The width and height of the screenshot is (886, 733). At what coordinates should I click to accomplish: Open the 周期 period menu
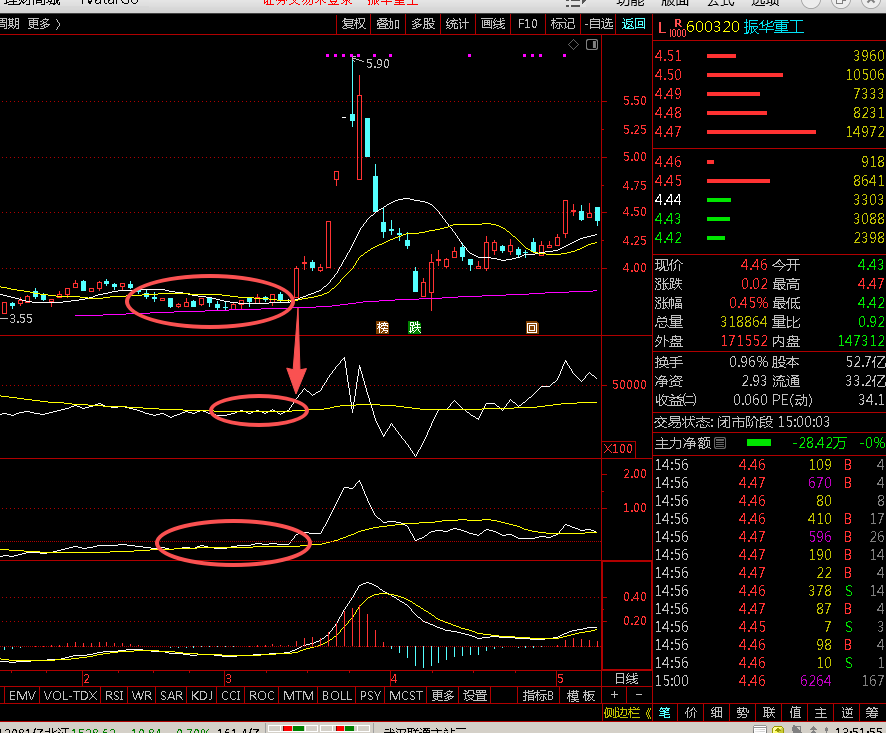tap(10, 24)
